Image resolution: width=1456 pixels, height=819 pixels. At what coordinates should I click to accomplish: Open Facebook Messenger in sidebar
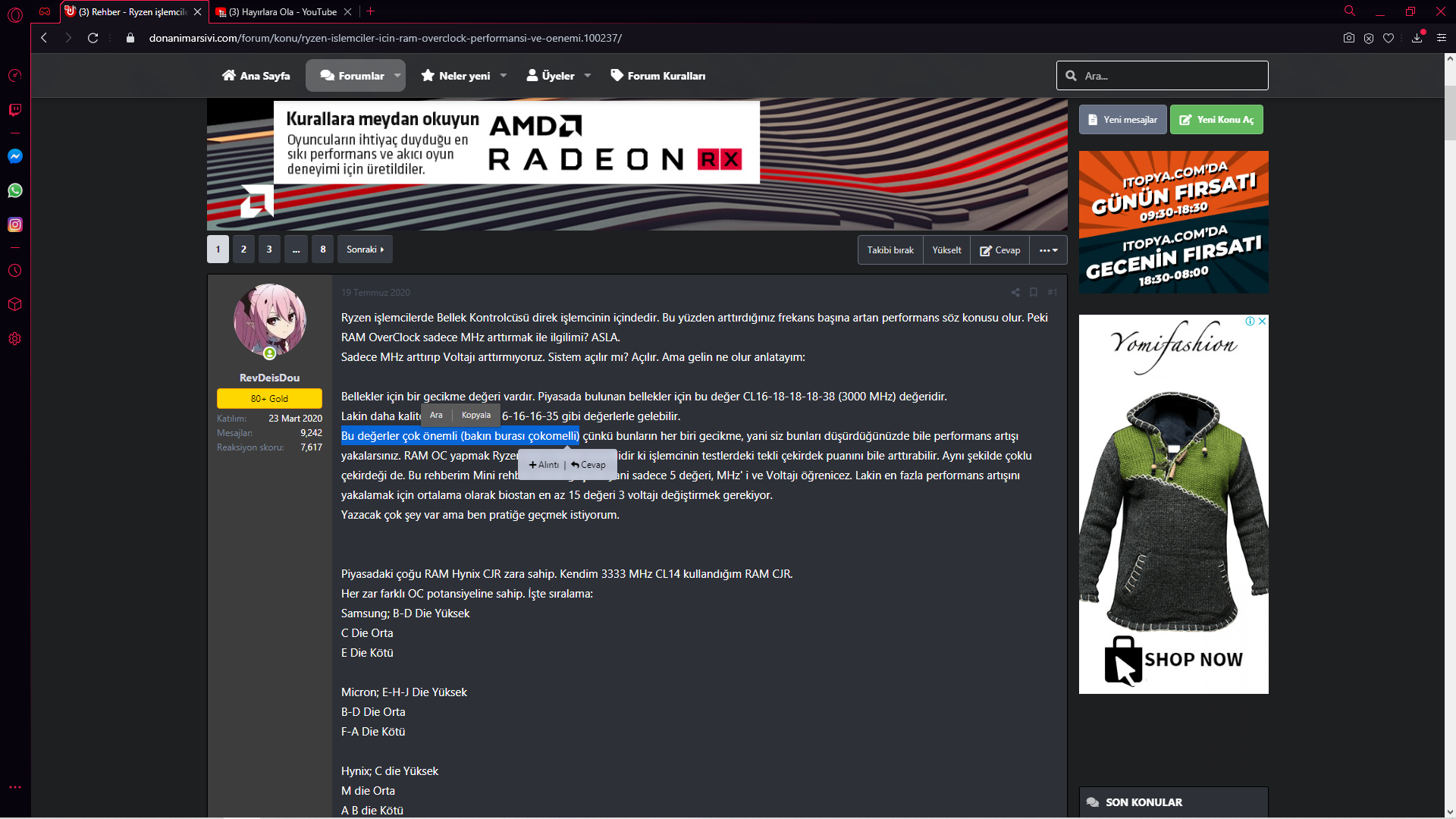coord(14,156)
